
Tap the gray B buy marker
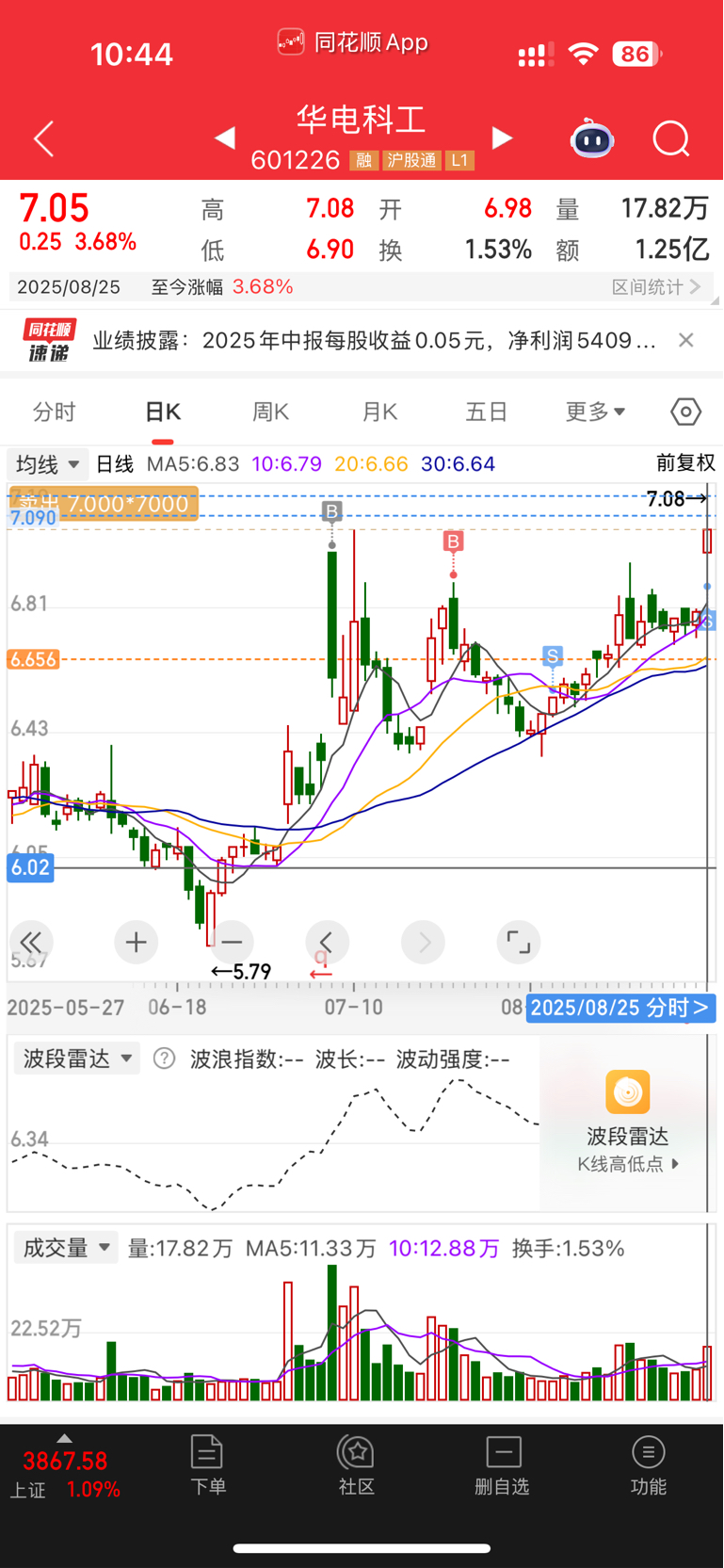click(331, 511)
